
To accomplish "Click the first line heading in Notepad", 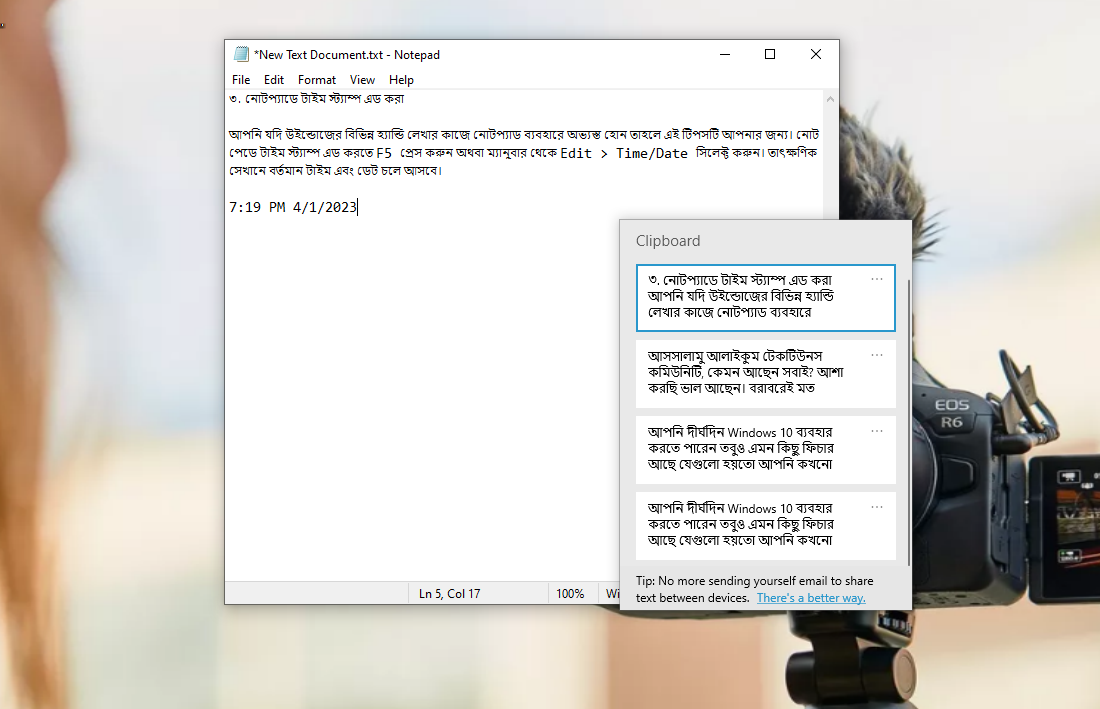I will point(316,99).
